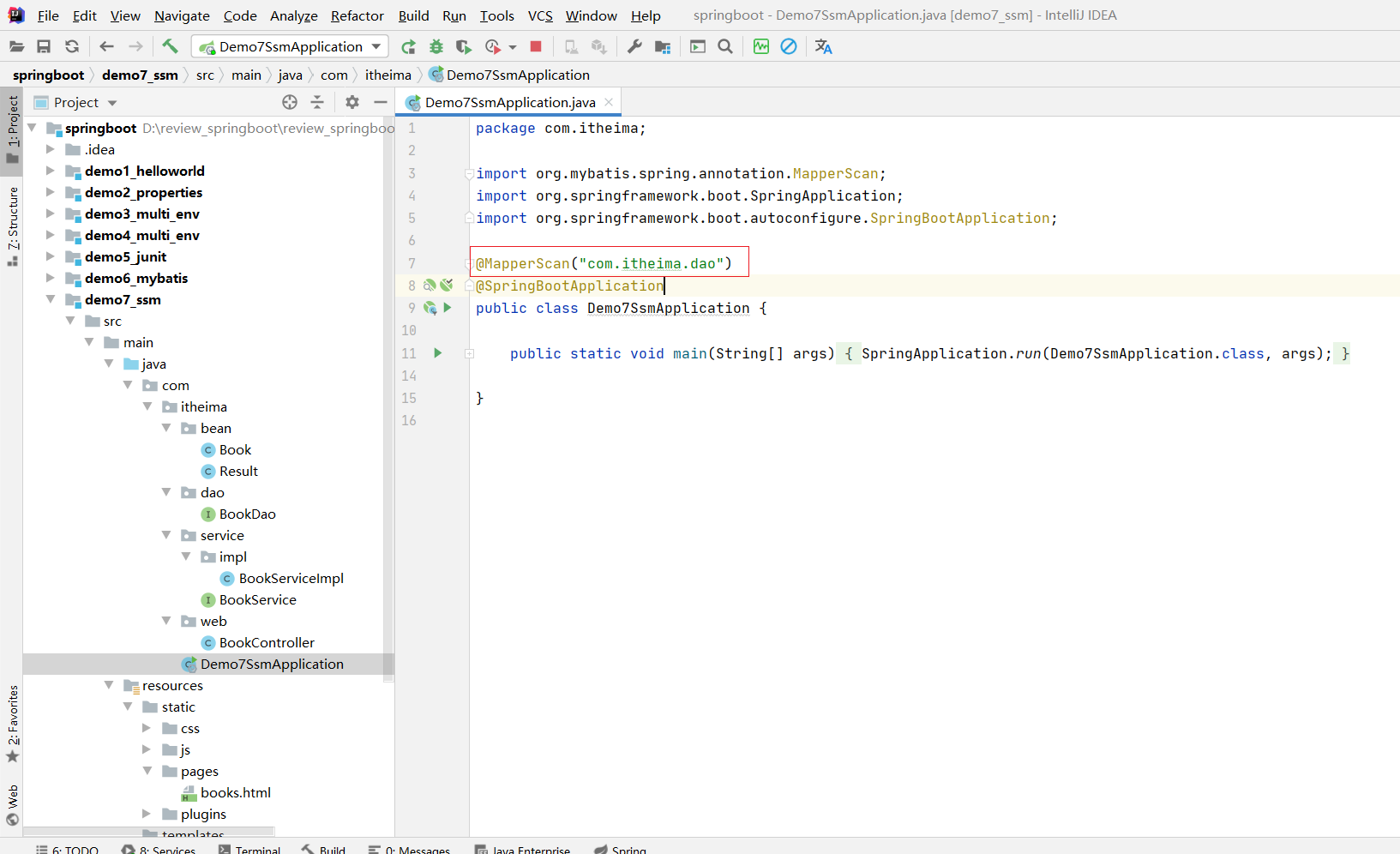Stop the running application

[536, 46]
